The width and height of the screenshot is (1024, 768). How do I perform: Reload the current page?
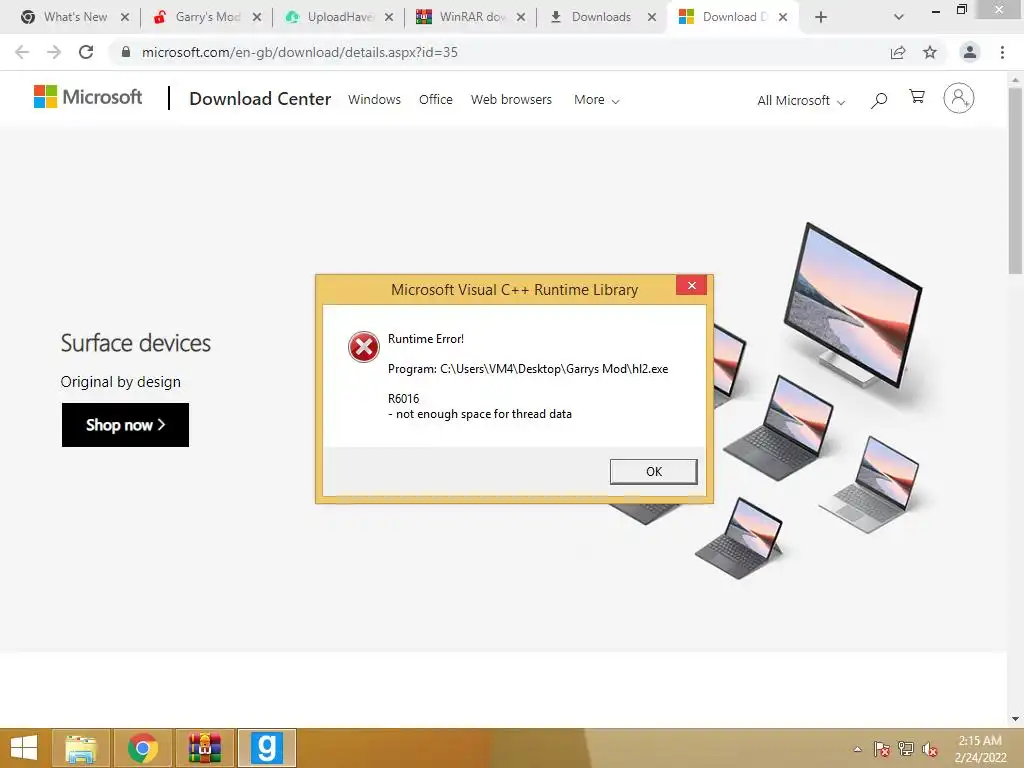click(x=86, y=52)
